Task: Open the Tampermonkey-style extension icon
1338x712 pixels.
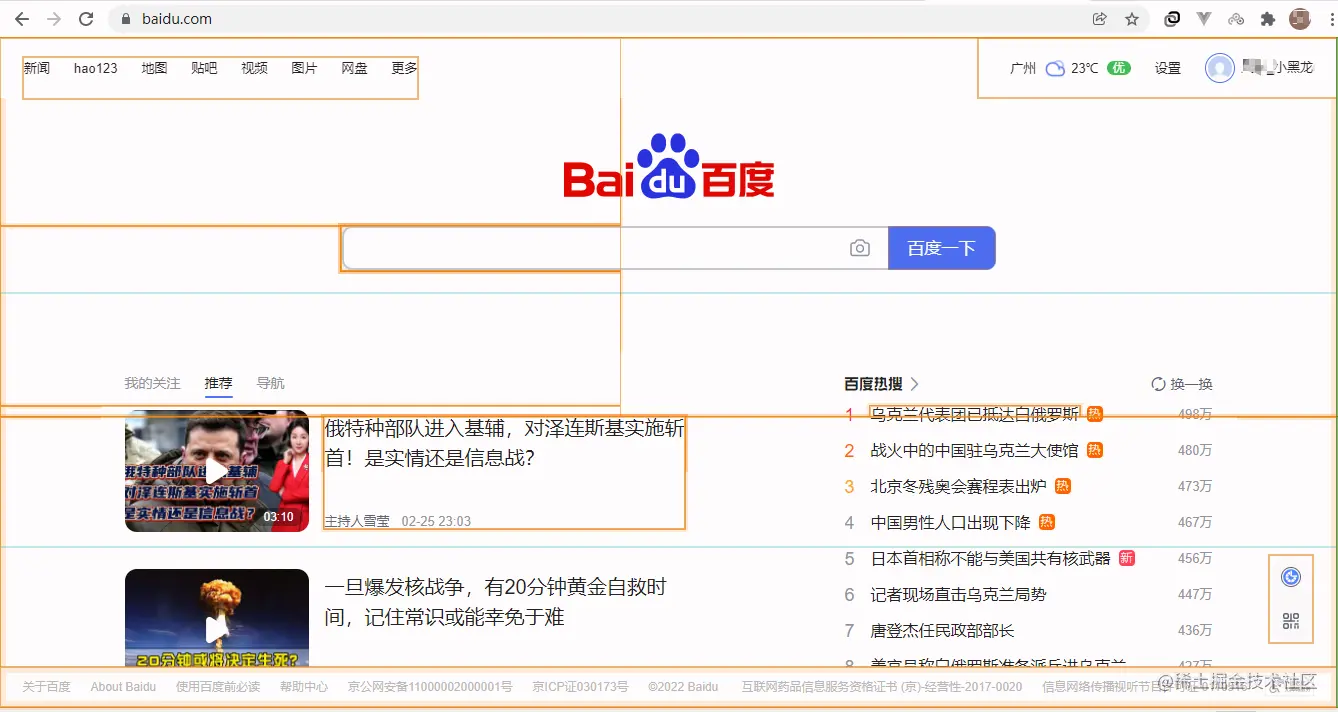Action: pyautogui.click(x=1236, y=19)
